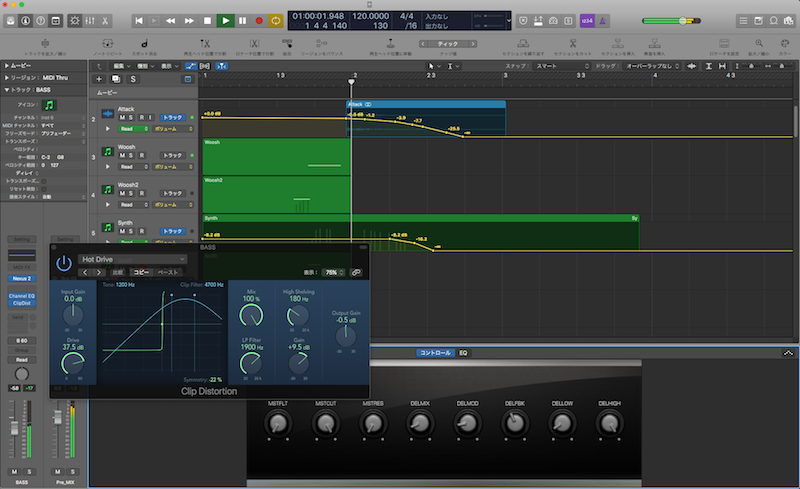Click the Split at Playhead toolbar icon
Viewport: 800px width, 489px height.
205,44
